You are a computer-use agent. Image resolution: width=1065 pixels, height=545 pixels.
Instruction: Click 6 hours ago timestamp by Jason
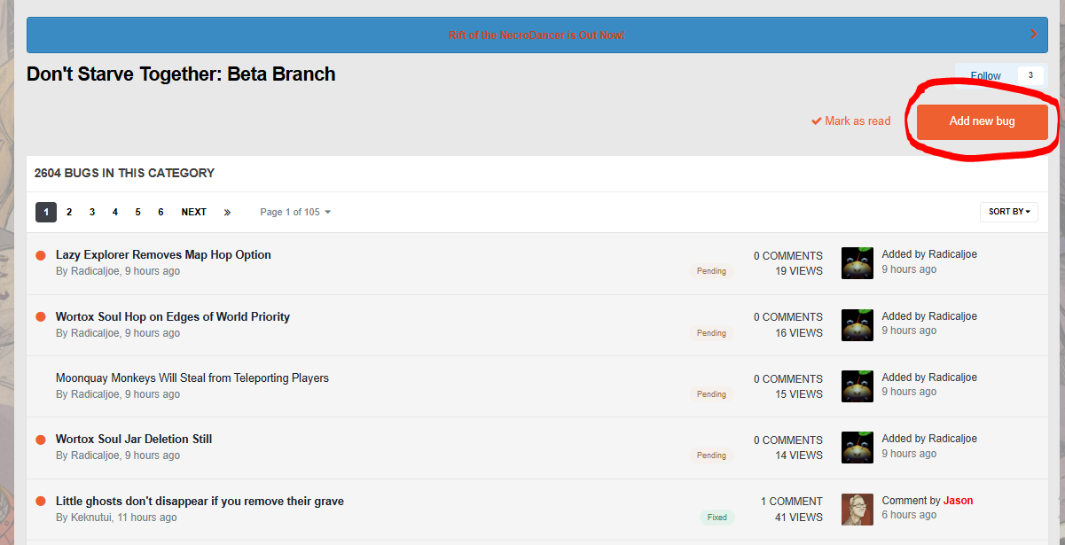[909, 514]
